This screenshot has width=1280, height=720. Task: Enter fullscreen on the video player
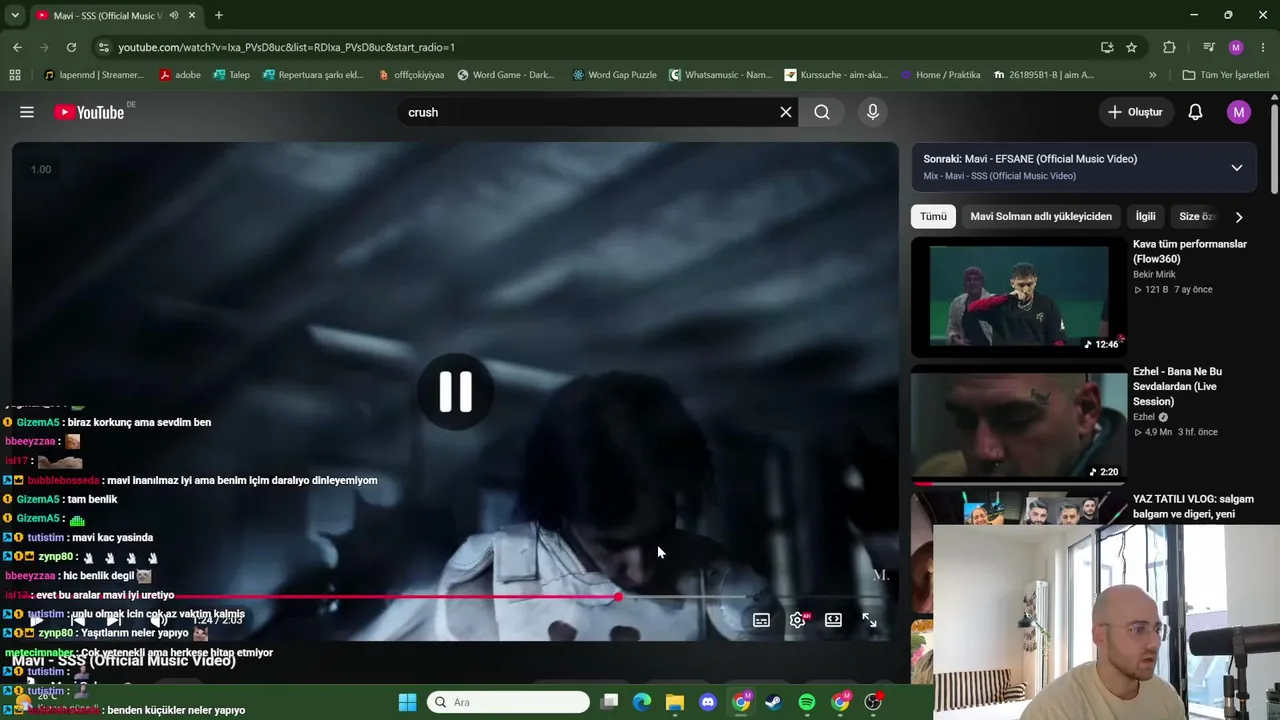tap(869, 620)
